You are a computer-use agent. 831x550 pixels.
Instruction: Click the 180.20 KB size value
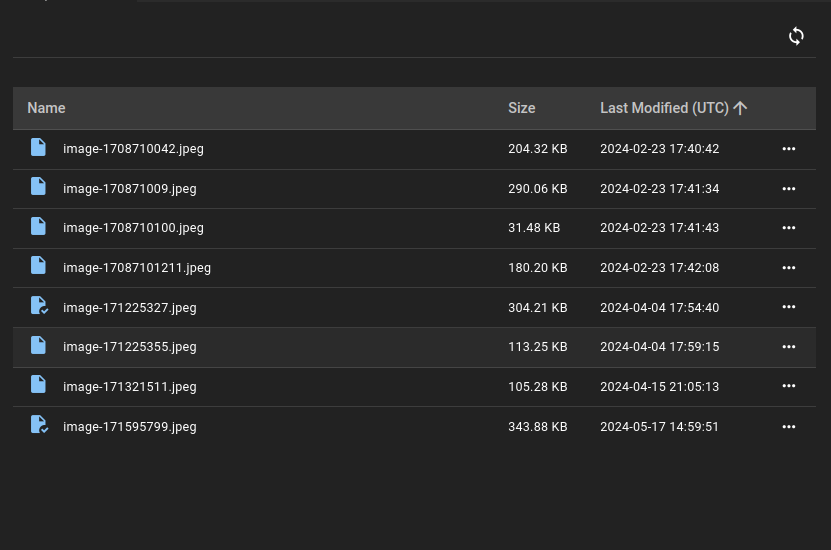pos(537,268)
